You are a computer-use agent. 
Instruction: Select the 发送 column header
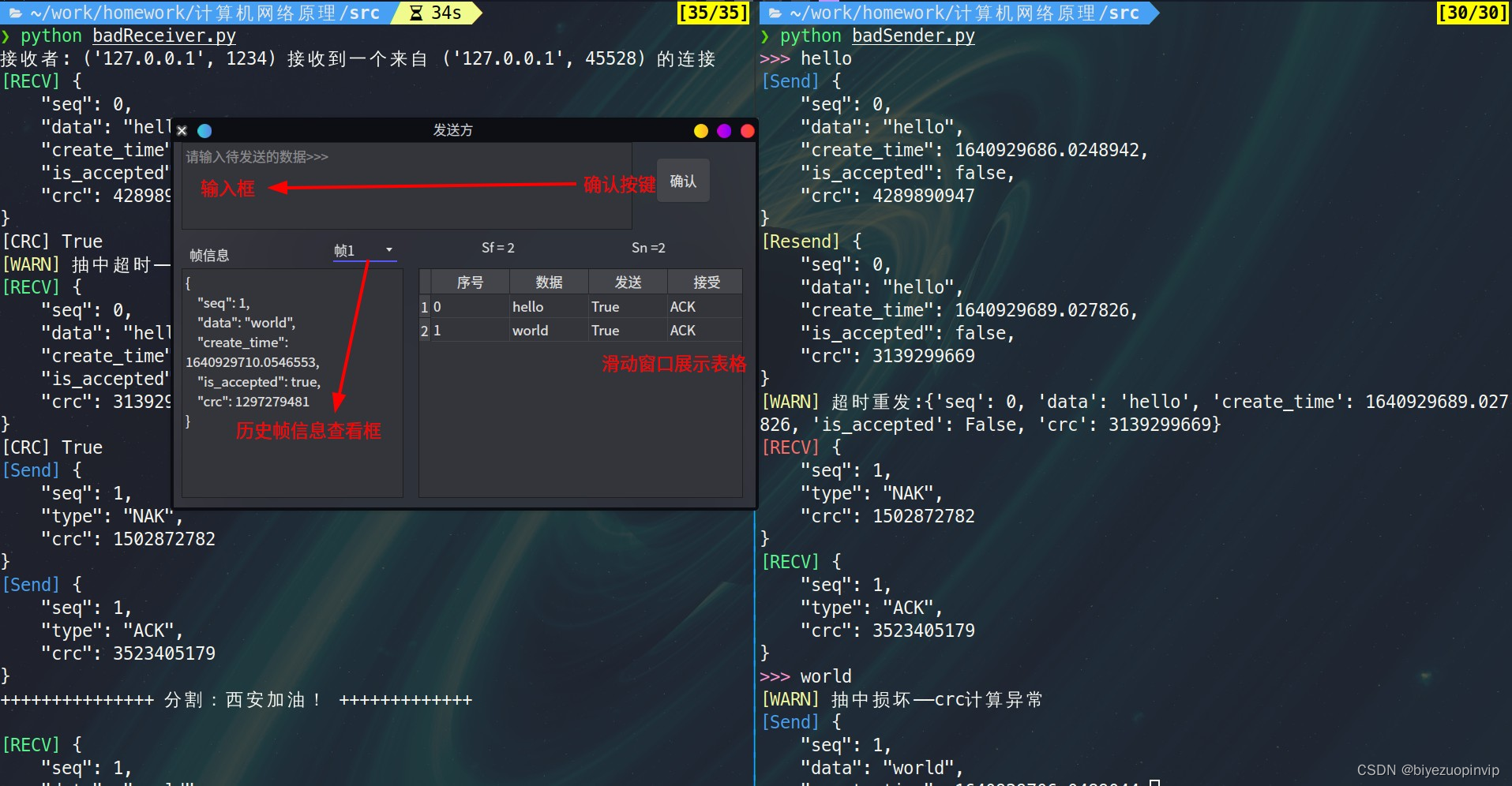[x=628, y=282]
